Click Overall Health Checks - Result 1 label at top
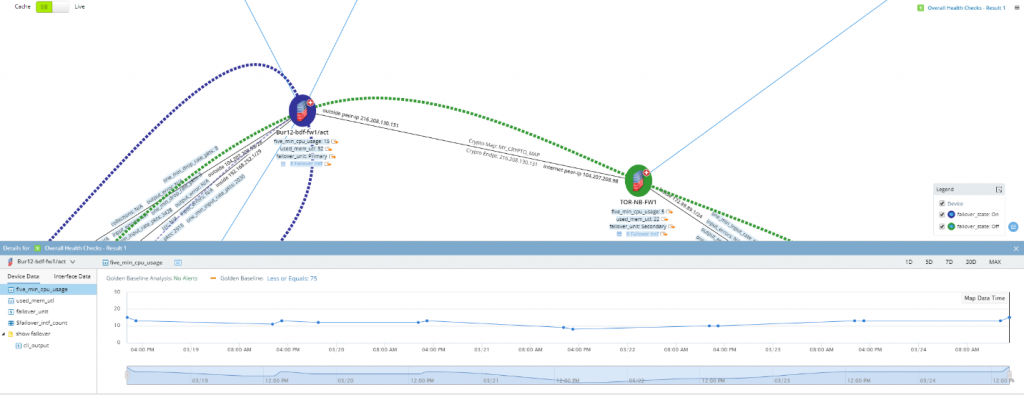This screenshot has height=395, width=1024. click(967, 8)
